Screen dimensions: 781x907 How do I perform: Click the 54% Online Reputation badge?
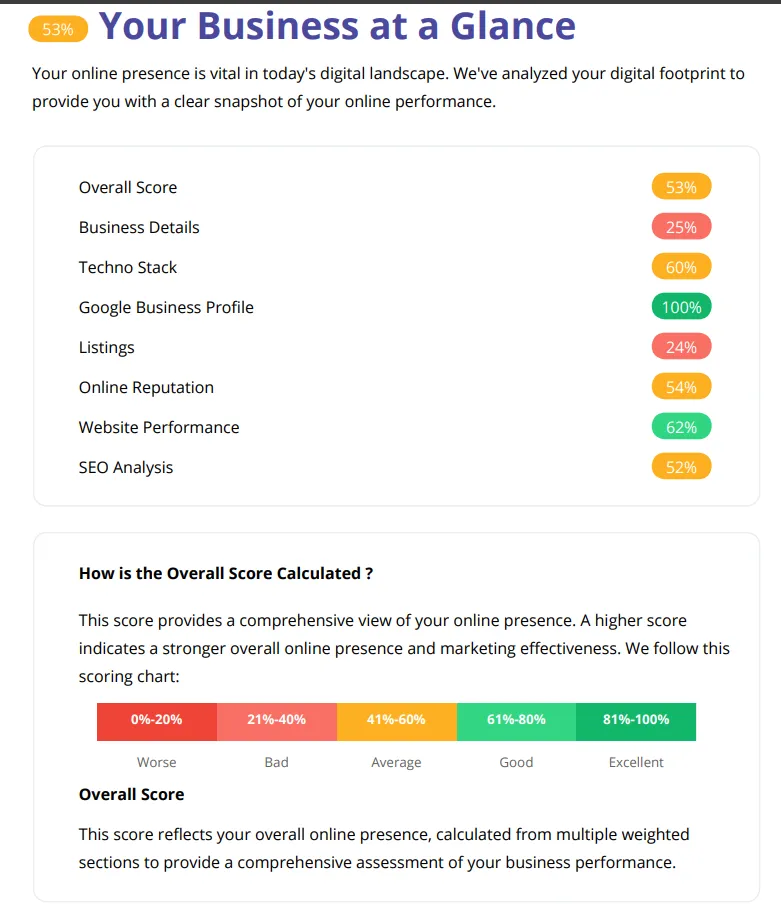pos(681,387)
